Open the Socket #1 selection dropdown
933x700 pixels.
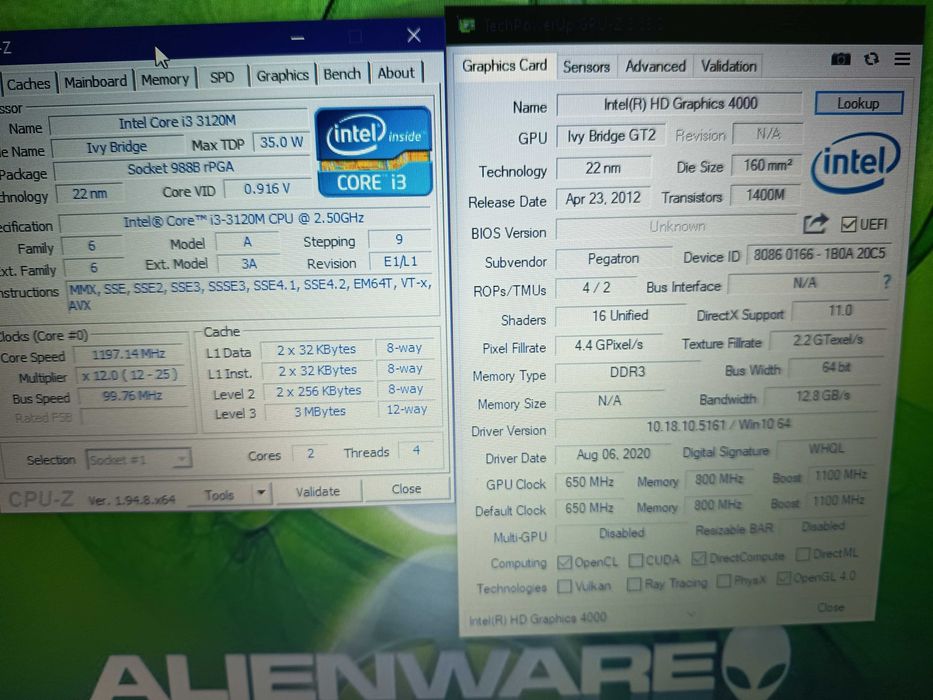tap(138, 459)
